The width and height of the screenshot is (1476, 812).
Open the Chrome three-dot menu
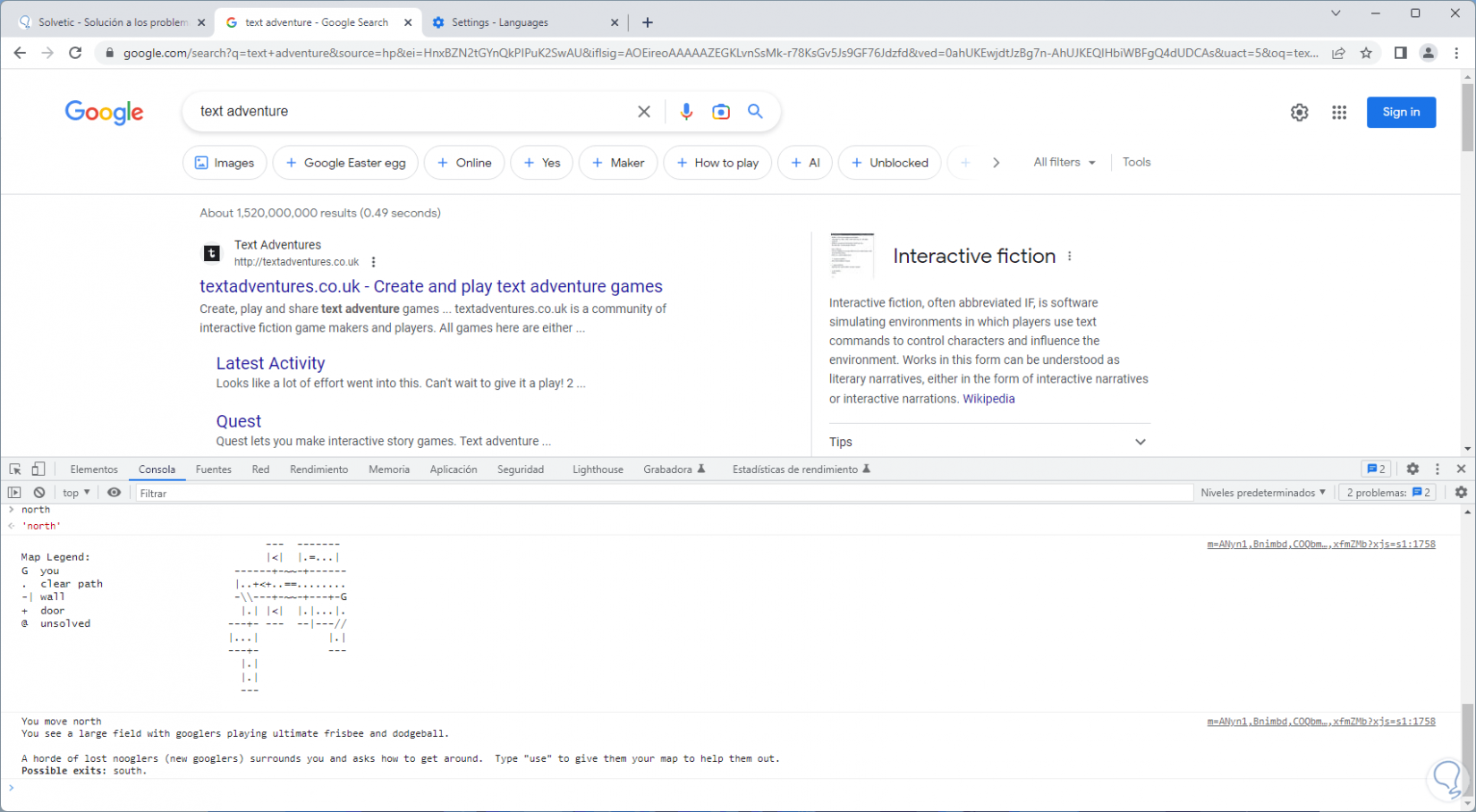tap(1456, 53)
